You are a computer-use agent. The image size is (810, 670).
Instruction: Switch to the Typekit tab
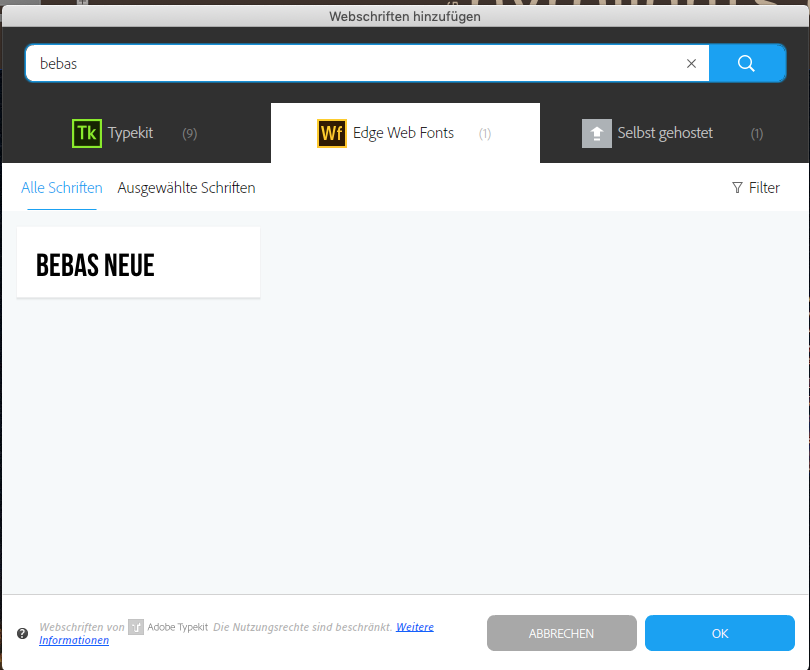tap(136, 133)
